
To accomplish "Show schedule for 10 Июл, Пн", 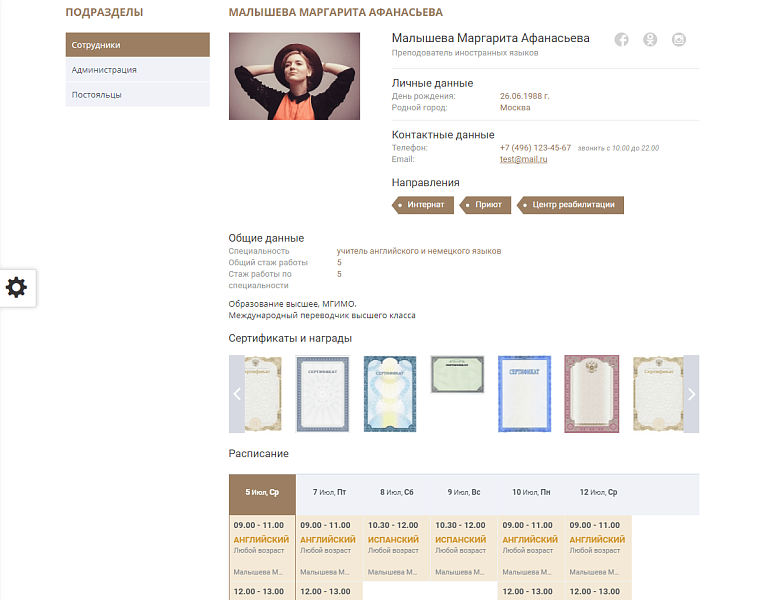I will pos(531,492).
